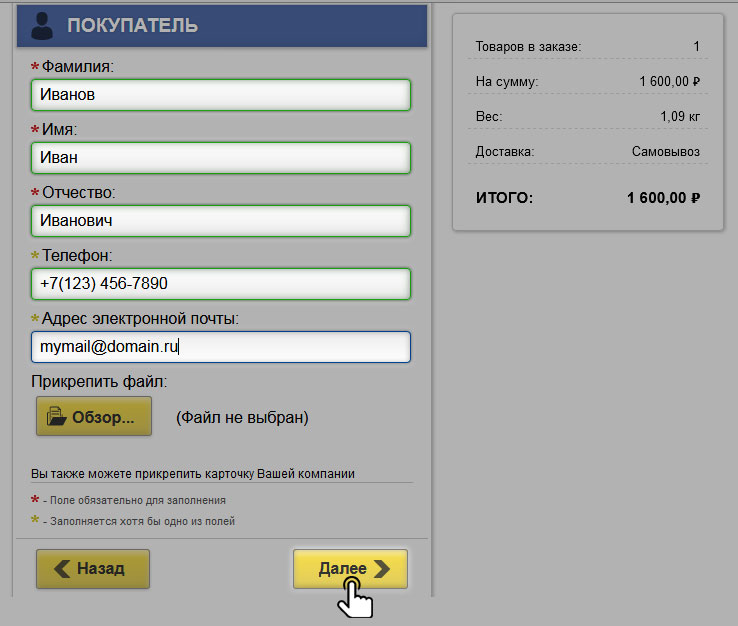Image resolution: width=738 pixels, height=626 pixels.
Task: Focus the Фамилия field containing Иванов
Action: [x=221, y=95]
